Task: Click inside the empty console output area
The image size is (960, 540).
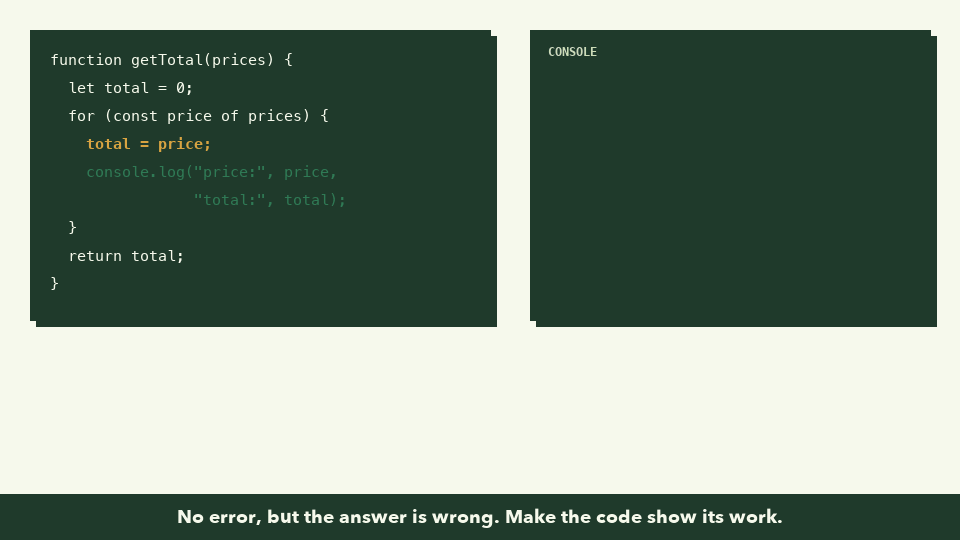Action: point(733,190)
